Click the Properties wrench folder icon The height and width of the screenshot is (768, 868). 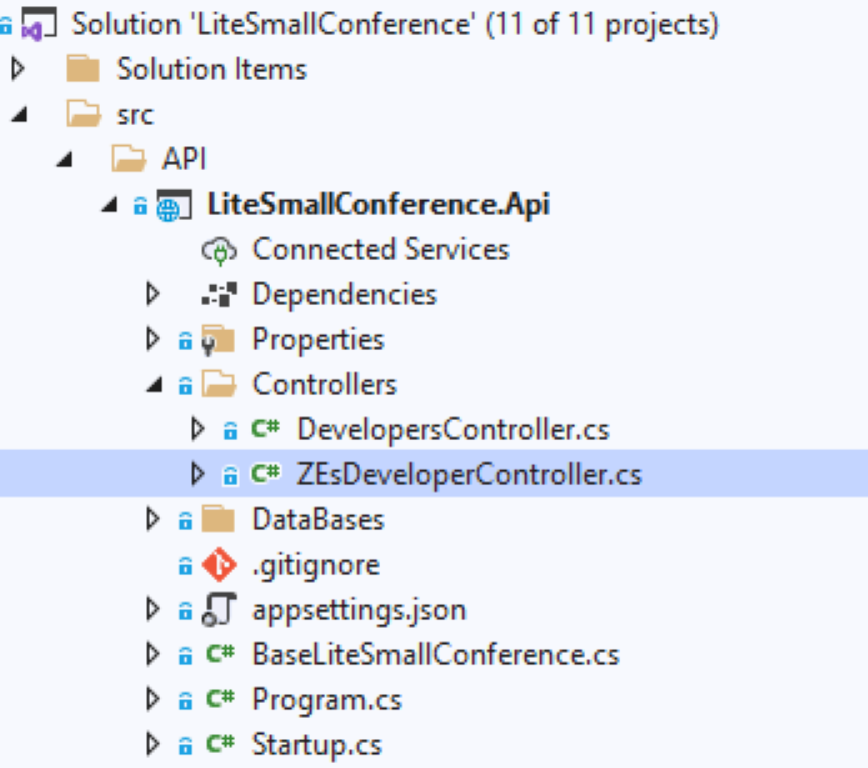pos(218,340)
